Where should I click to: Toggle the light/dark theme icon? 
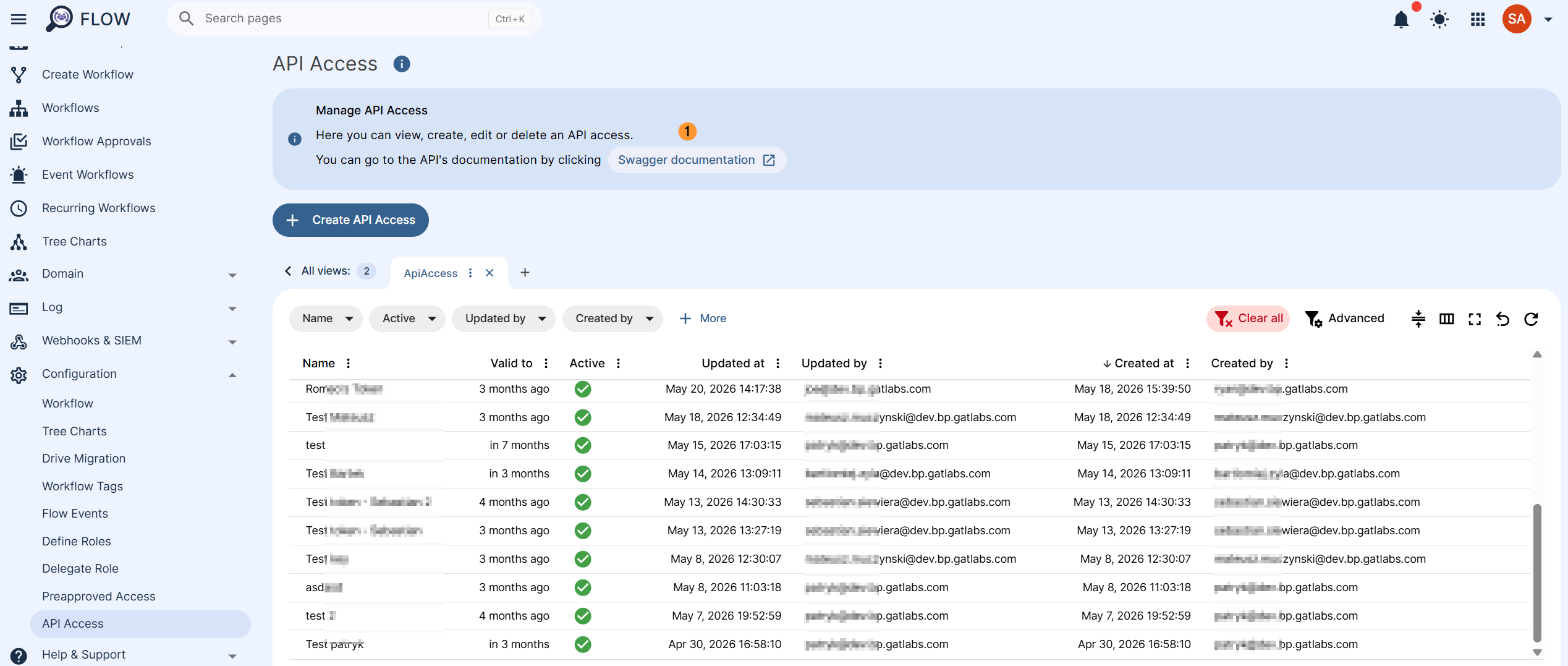[1439, 20]
